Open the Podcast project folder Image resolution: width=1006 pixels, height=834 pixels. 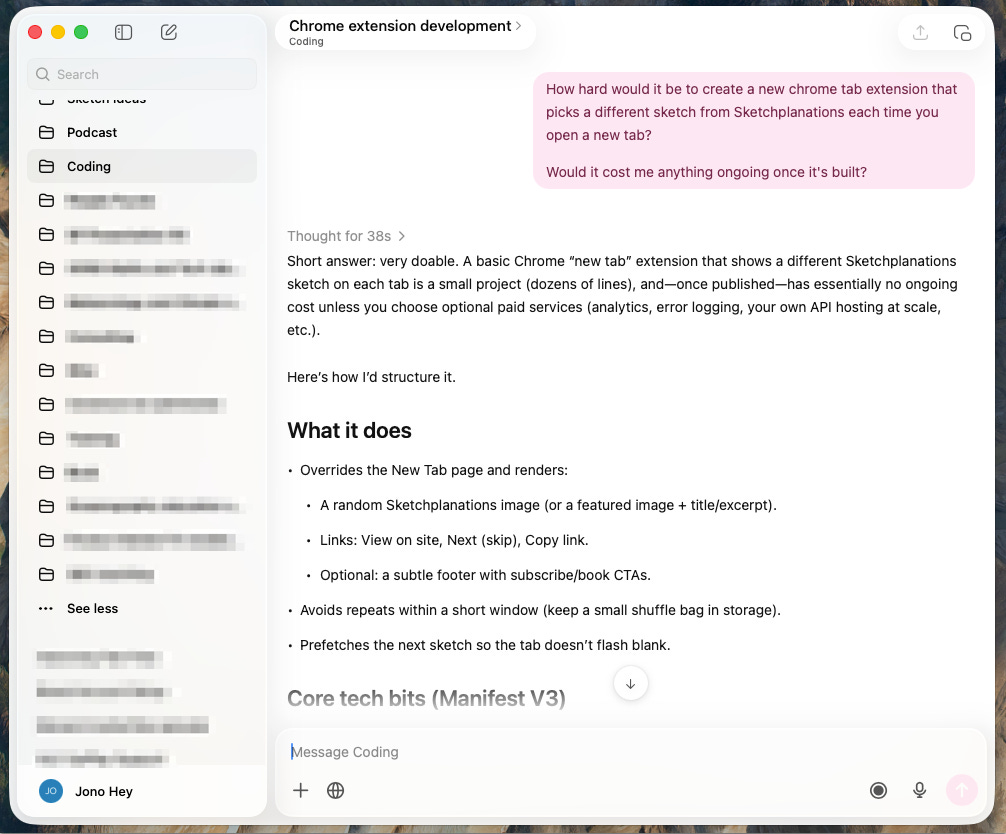pyautogui.click(x=142, y=132)
